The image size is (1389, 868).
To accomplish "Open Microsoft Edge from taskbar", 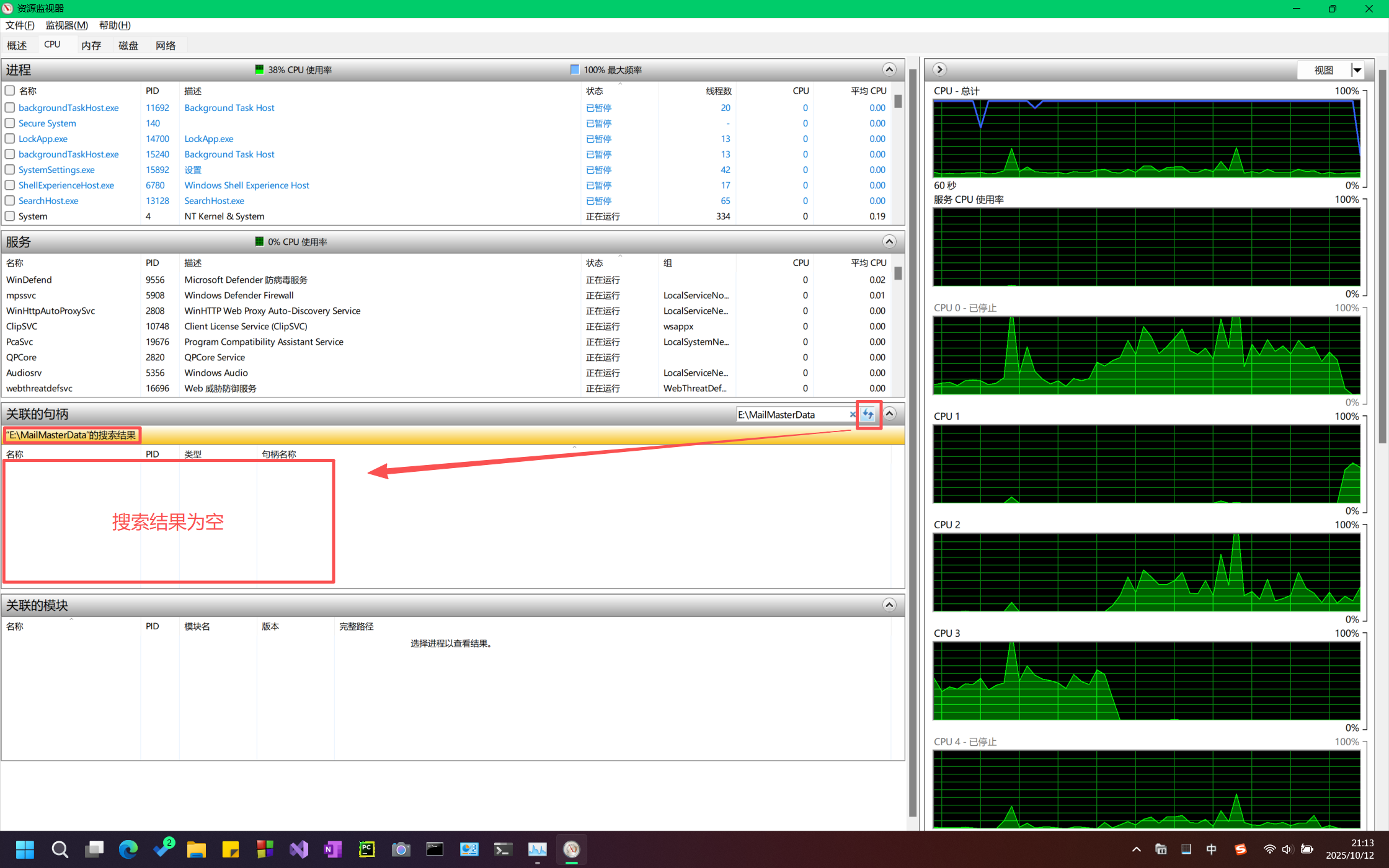I will (128, 849).
